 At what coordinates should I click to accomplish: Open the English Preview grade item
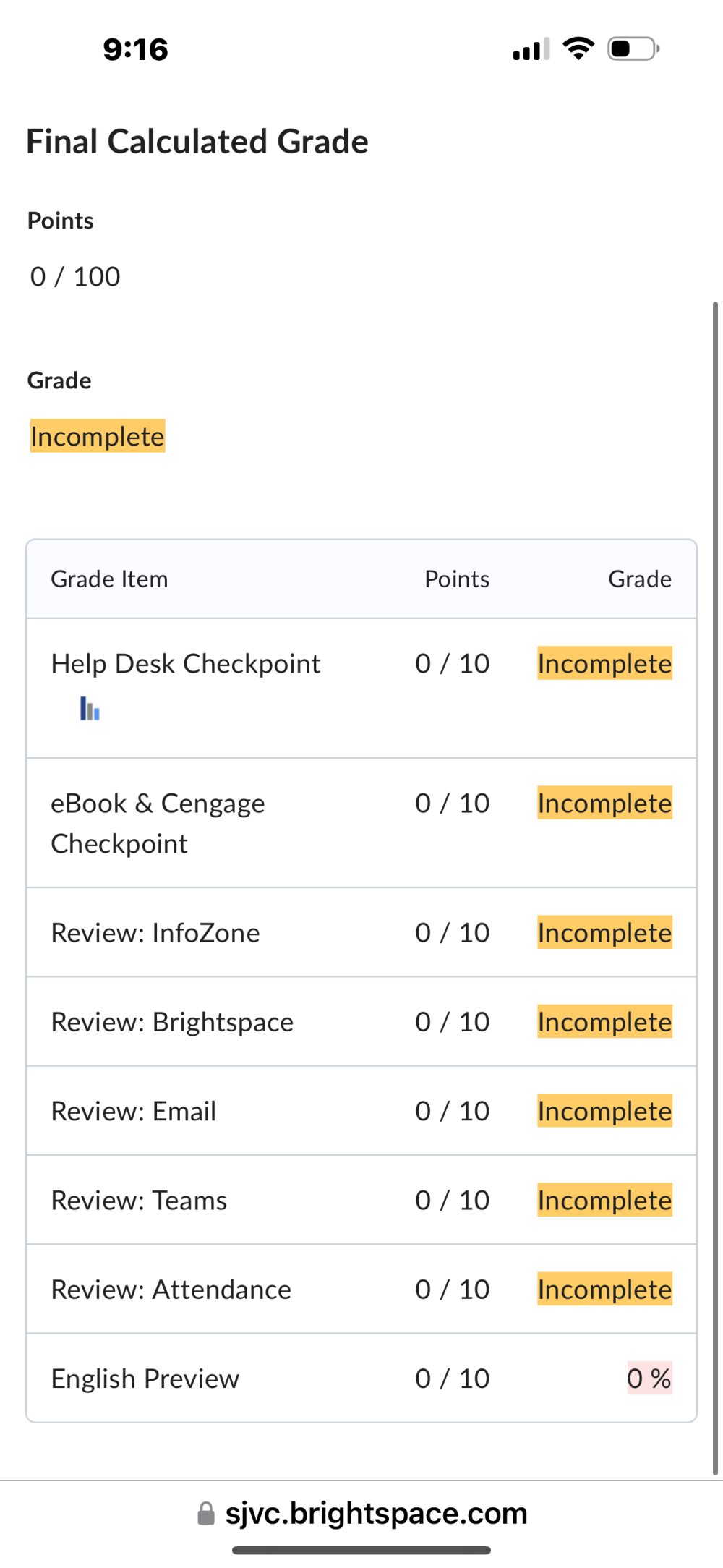145,1379
